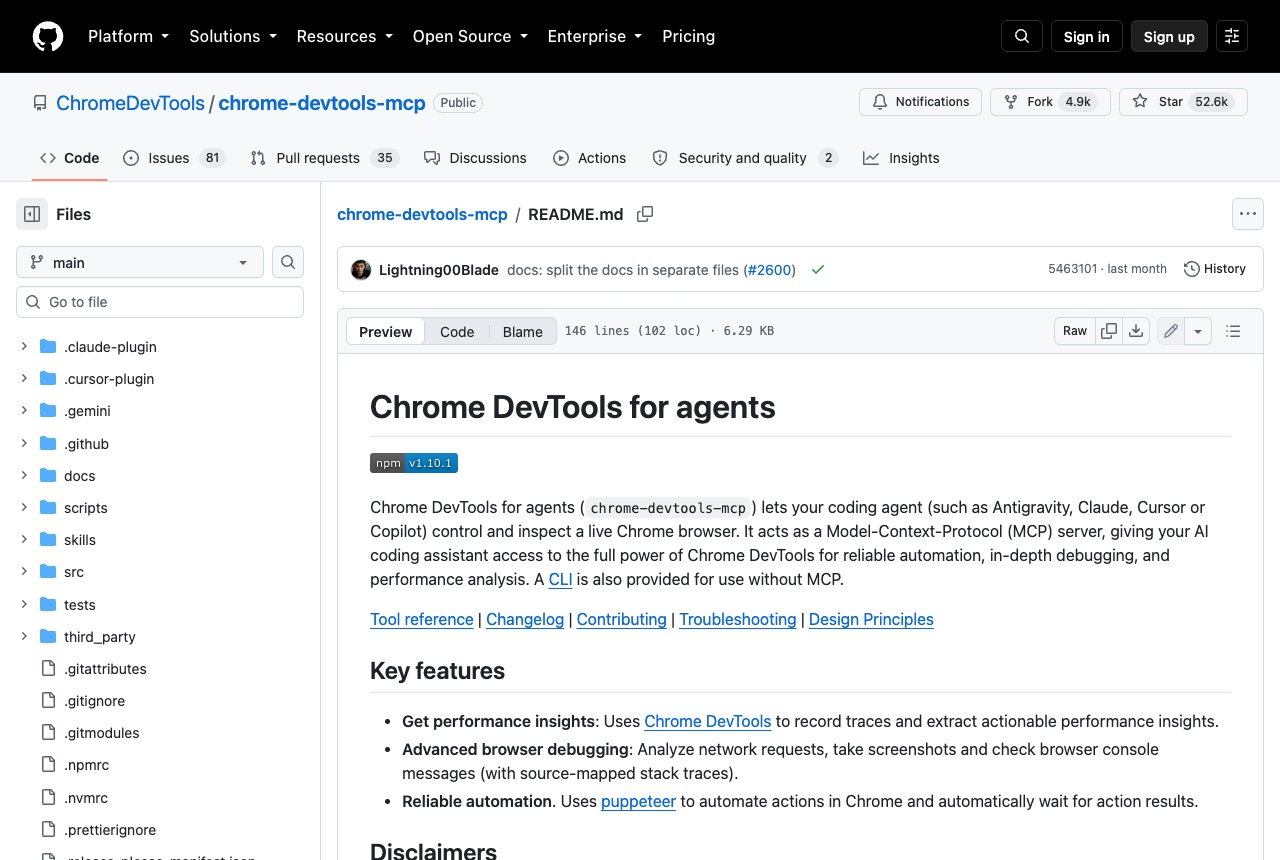
Task: Open puppeteer link
Action: point(639,801)
